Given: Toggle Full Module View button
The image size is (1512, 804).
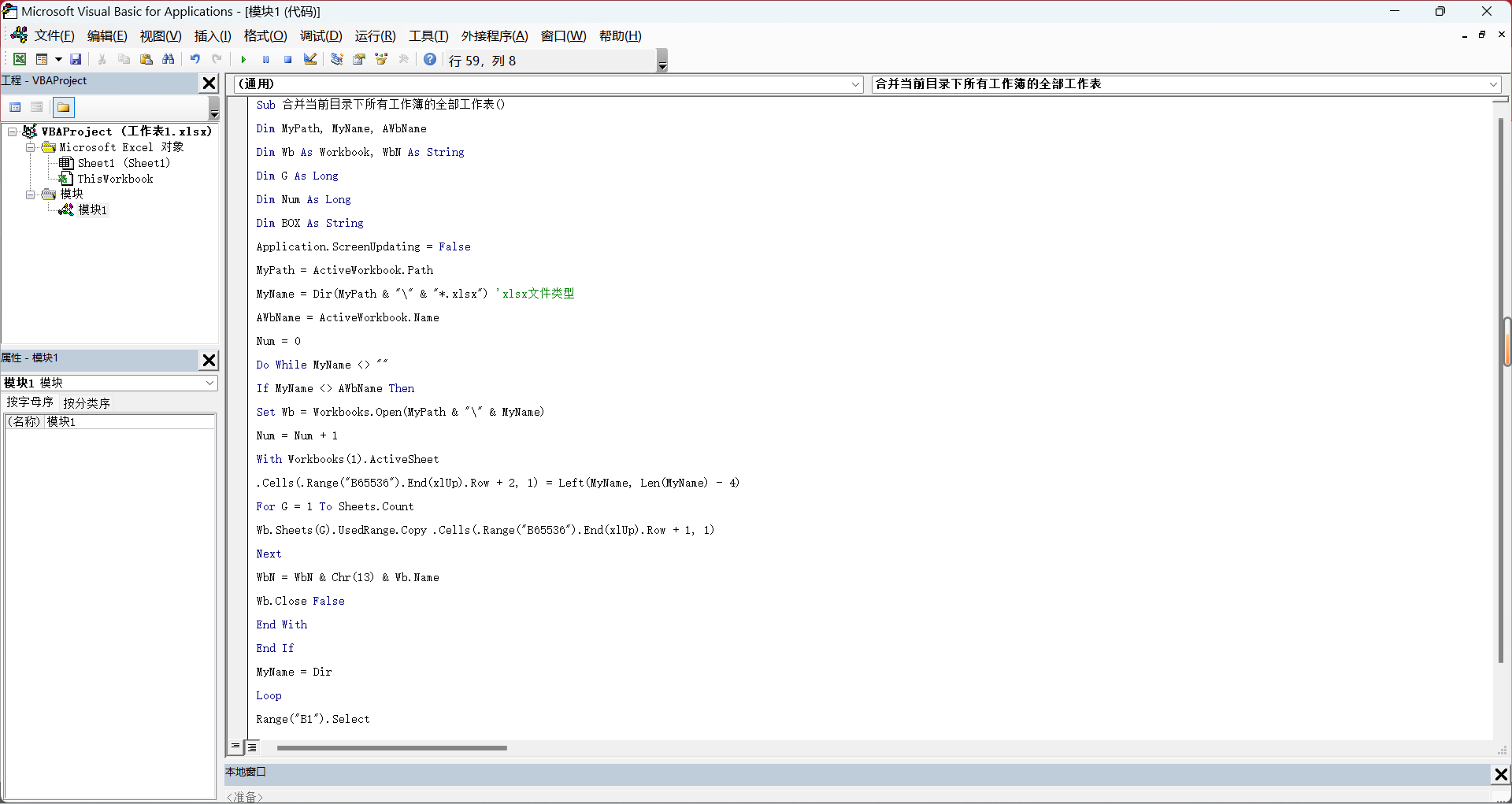Looking at the screenshot, I should point(252,747).
